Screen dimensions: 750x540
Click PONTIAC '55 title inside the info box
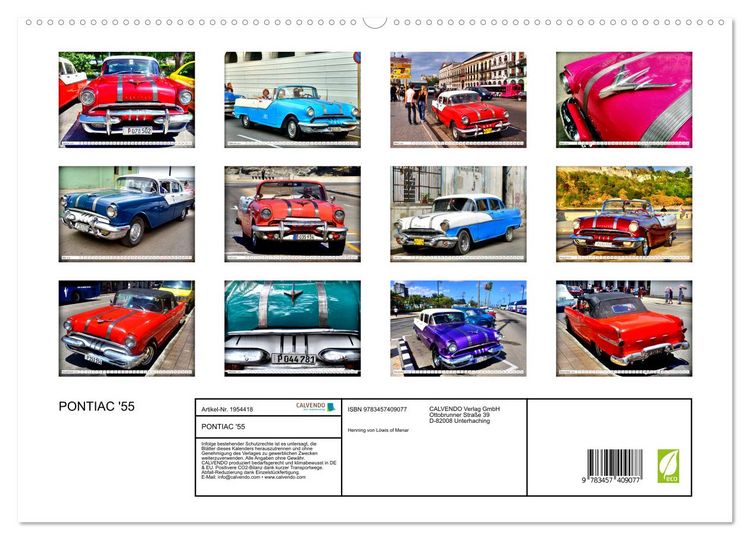[223, 427]
